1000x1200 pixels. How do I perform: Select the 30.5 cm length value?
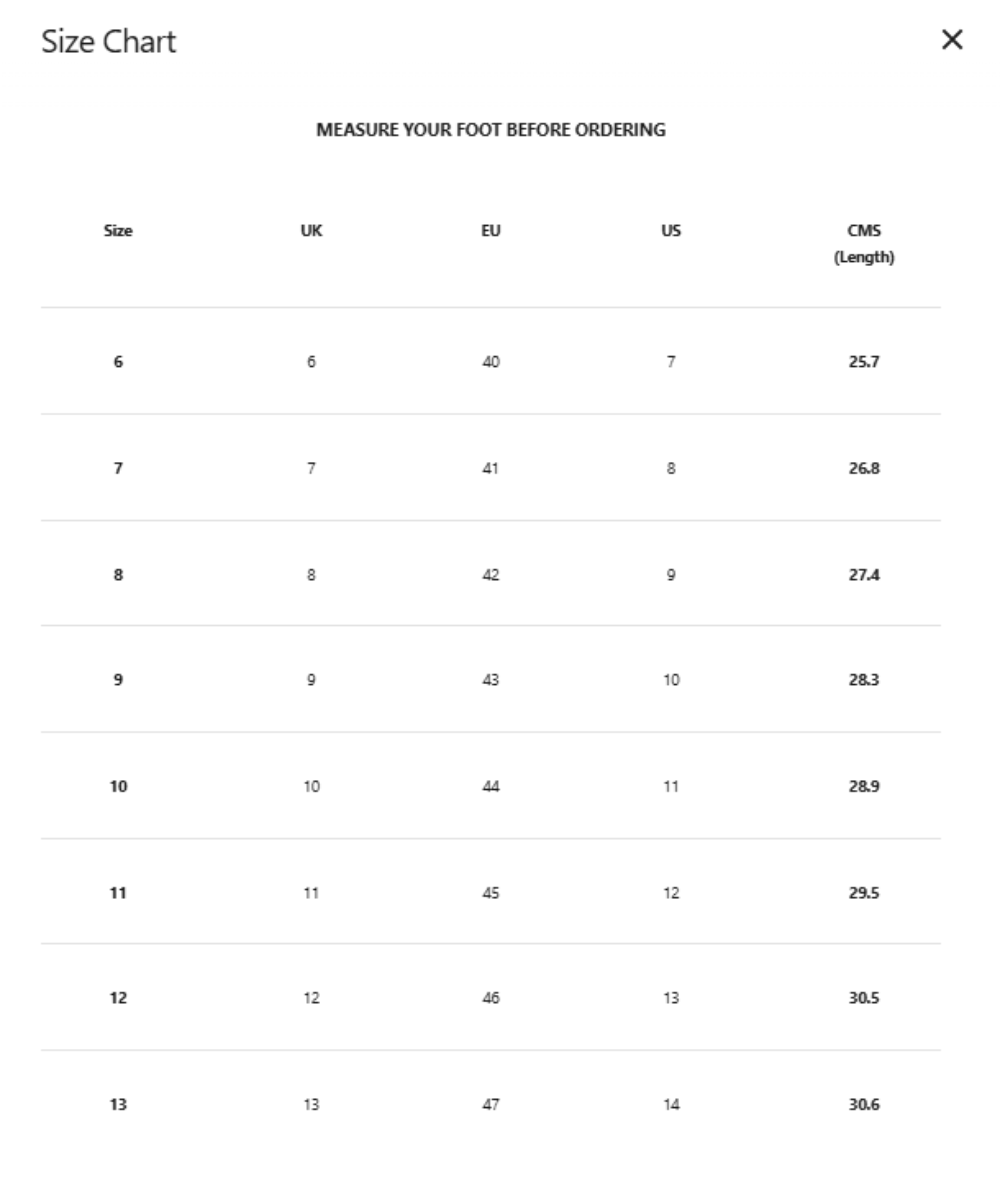pyautogui.click(x=864, y=998)
